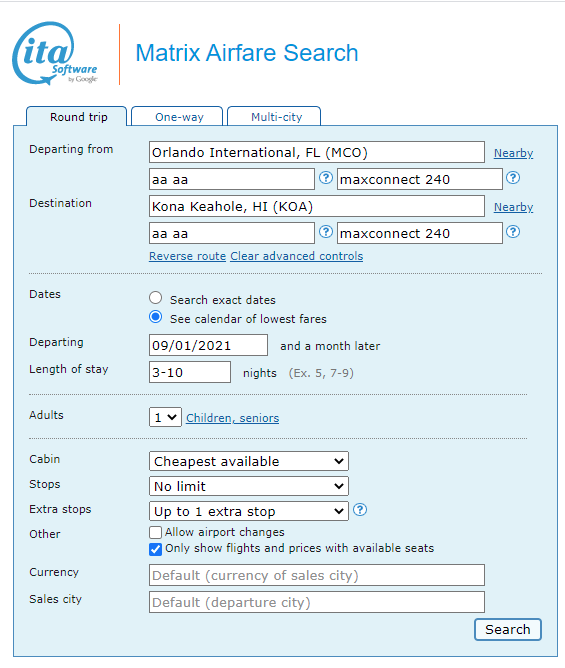
Task: Open the Cabin dropdown showing Cheapest available
Action: click(249, 461)
